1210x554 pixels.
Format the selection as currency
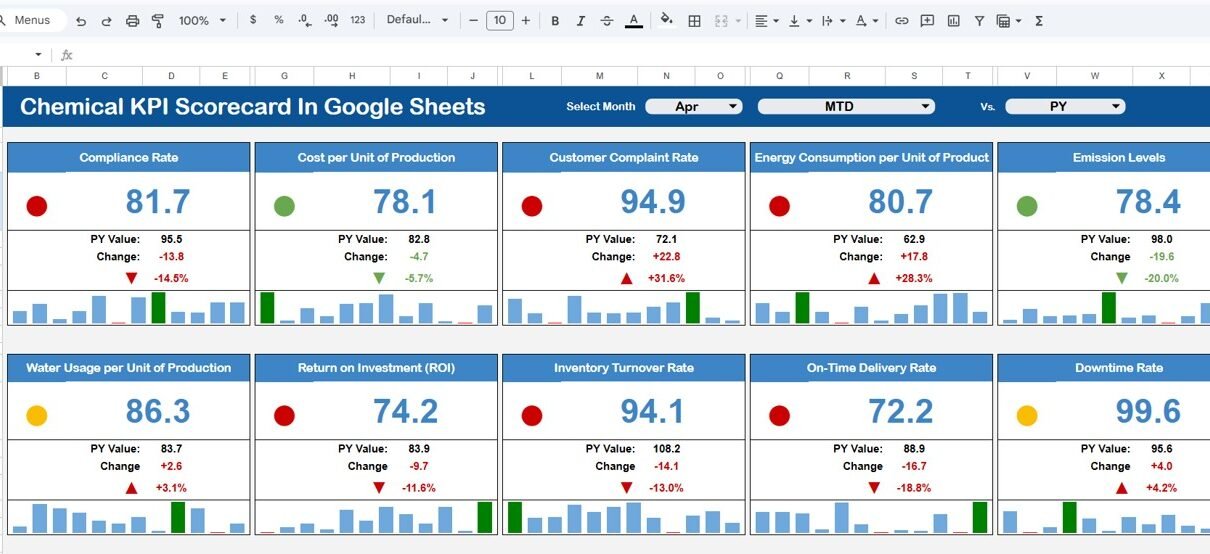(253, 21)
